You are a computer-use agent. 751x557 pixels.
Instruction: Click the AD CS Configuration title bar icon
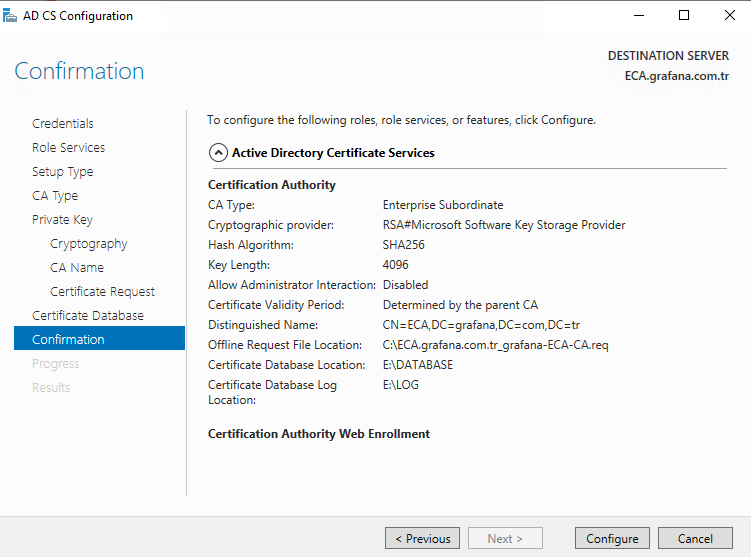click(x=10, y=15)
